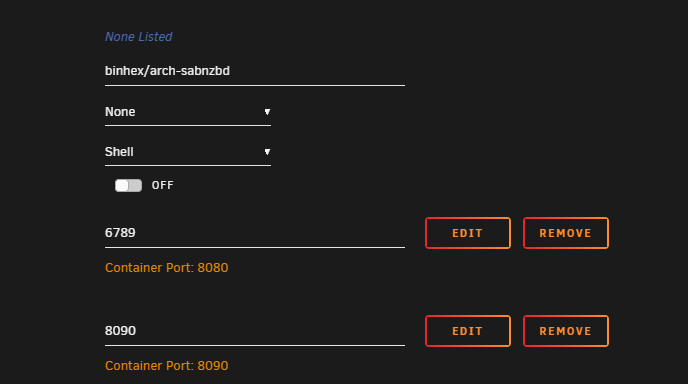Click the arrow beside the 'None' selection
688x384 pixels.
tap(267, 112)
